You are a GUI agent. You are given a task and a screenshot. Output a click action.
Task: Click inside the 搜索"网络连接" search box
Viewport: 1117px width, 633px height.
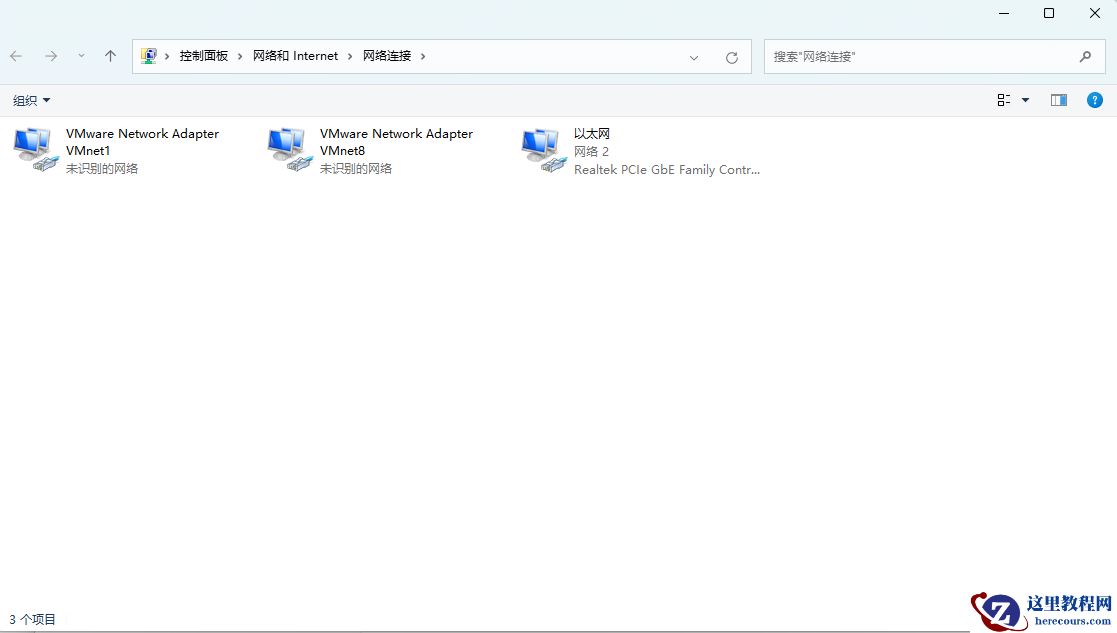click(920, 56)
